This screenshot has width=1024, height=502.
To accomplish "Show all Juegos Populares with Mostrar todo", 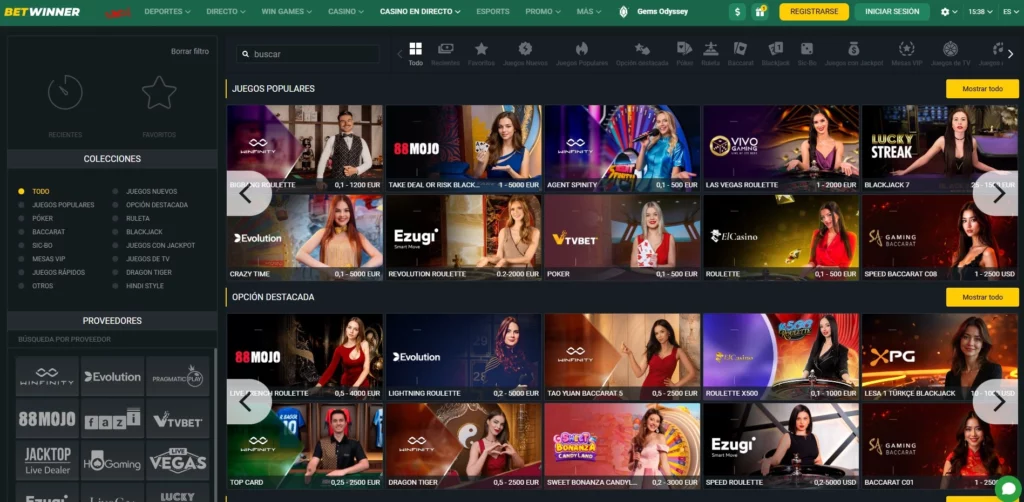I will 982,89.
